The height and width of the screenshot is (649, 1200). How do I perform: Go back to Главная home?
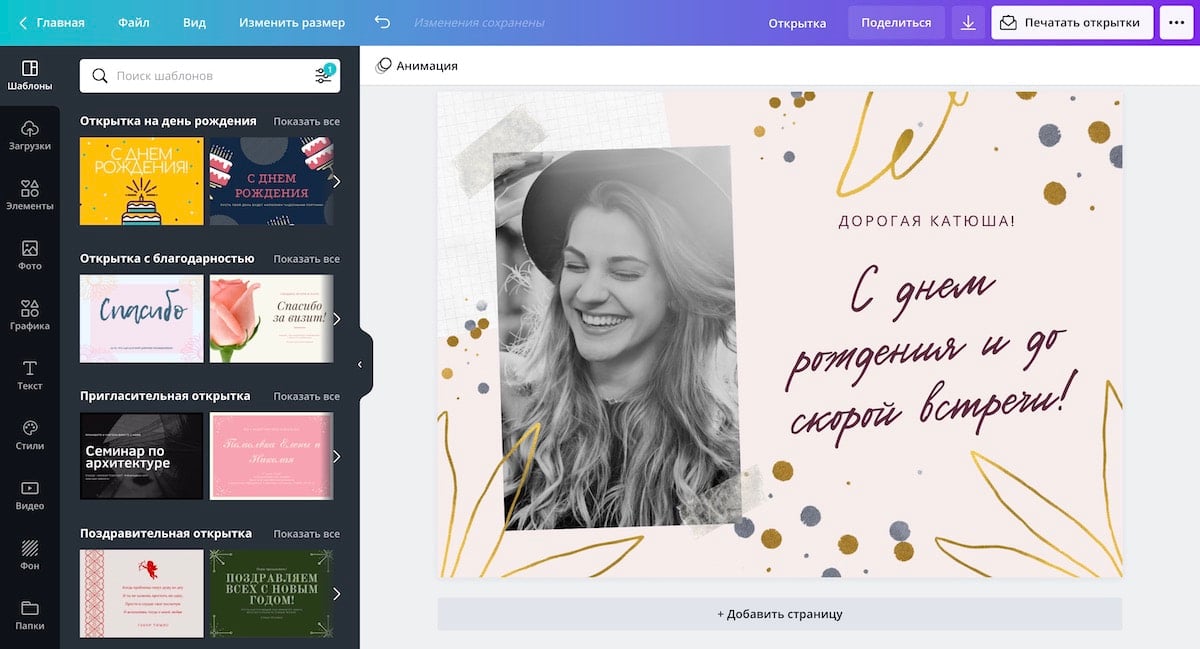click(x=52, y=22)
